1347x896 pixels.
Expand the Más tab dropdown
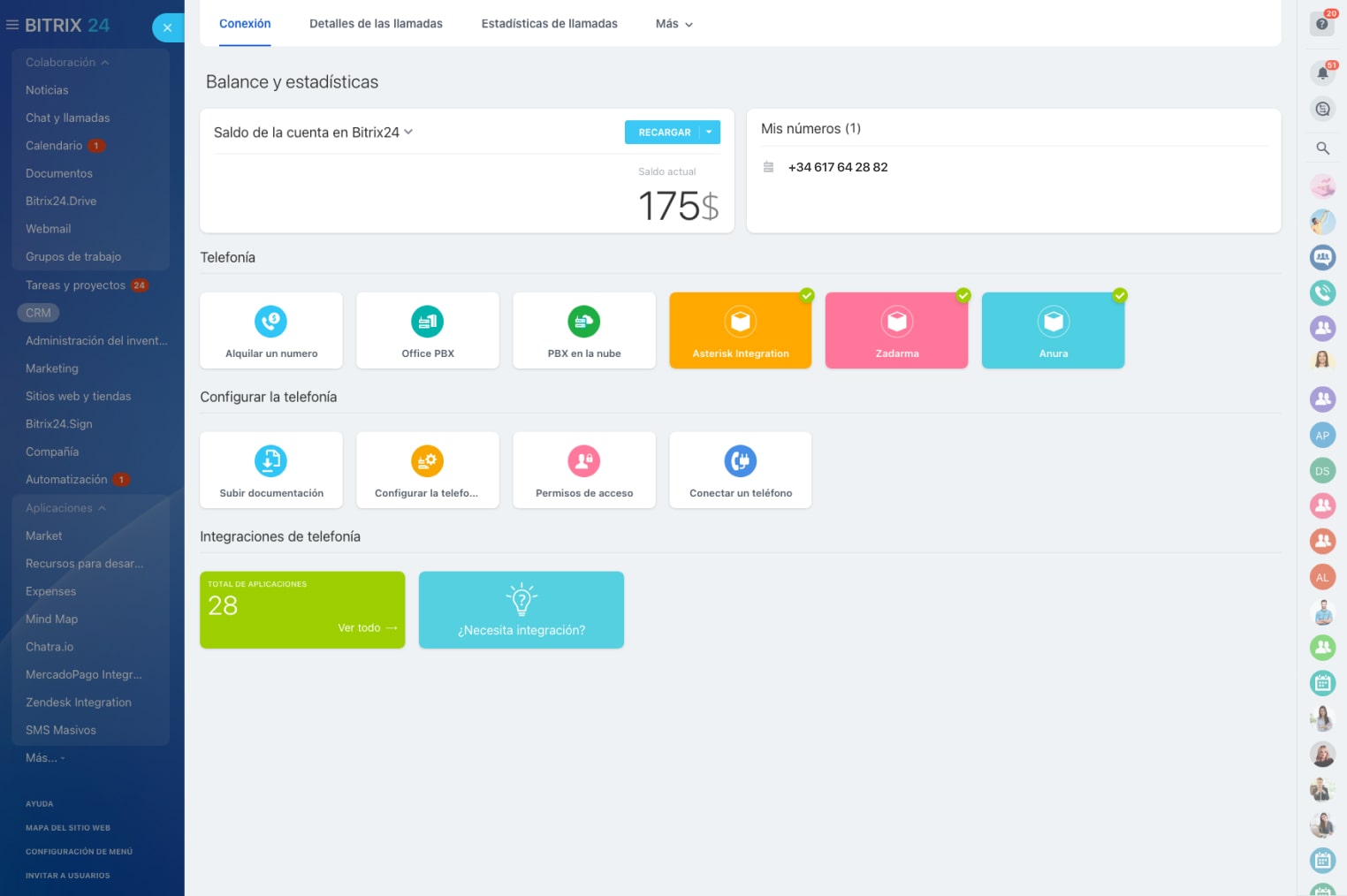click(674, 24)
